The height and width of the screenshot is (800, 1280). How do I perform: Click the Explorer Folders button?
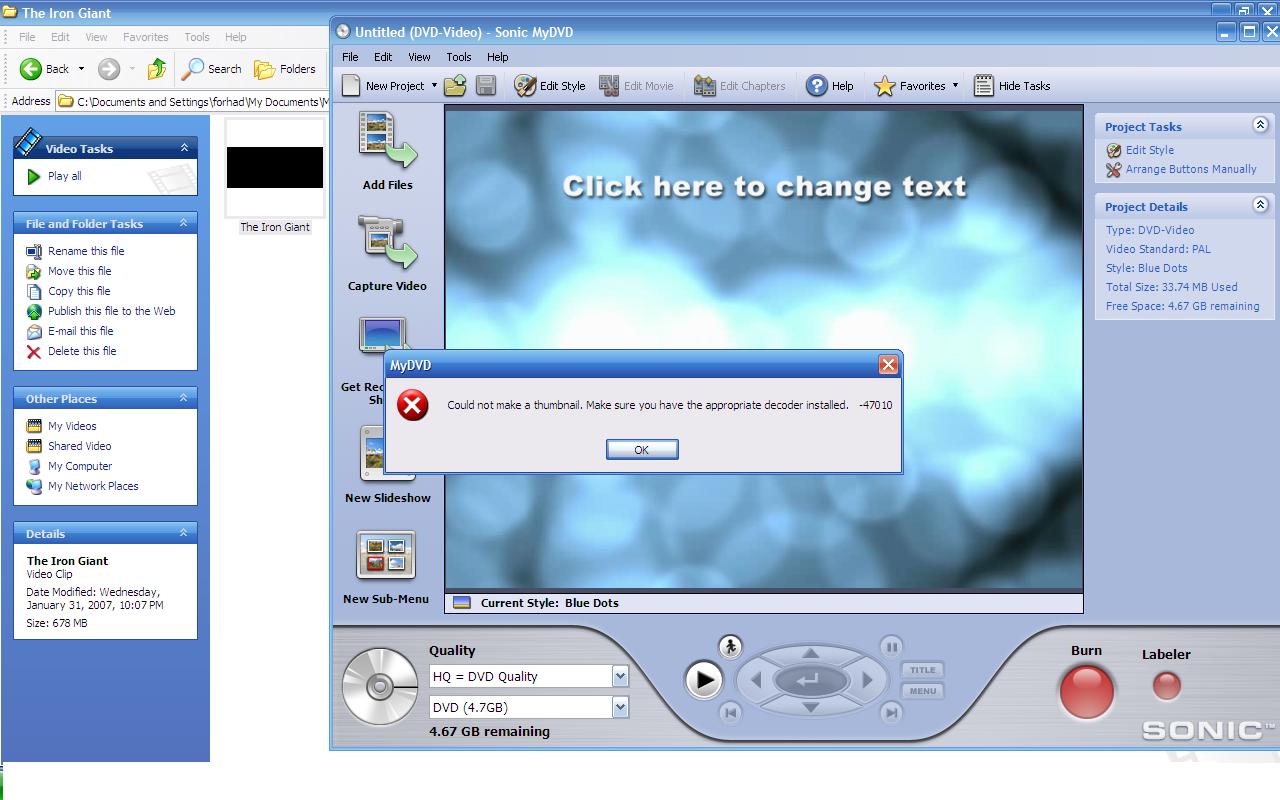(x=285, y=69)
